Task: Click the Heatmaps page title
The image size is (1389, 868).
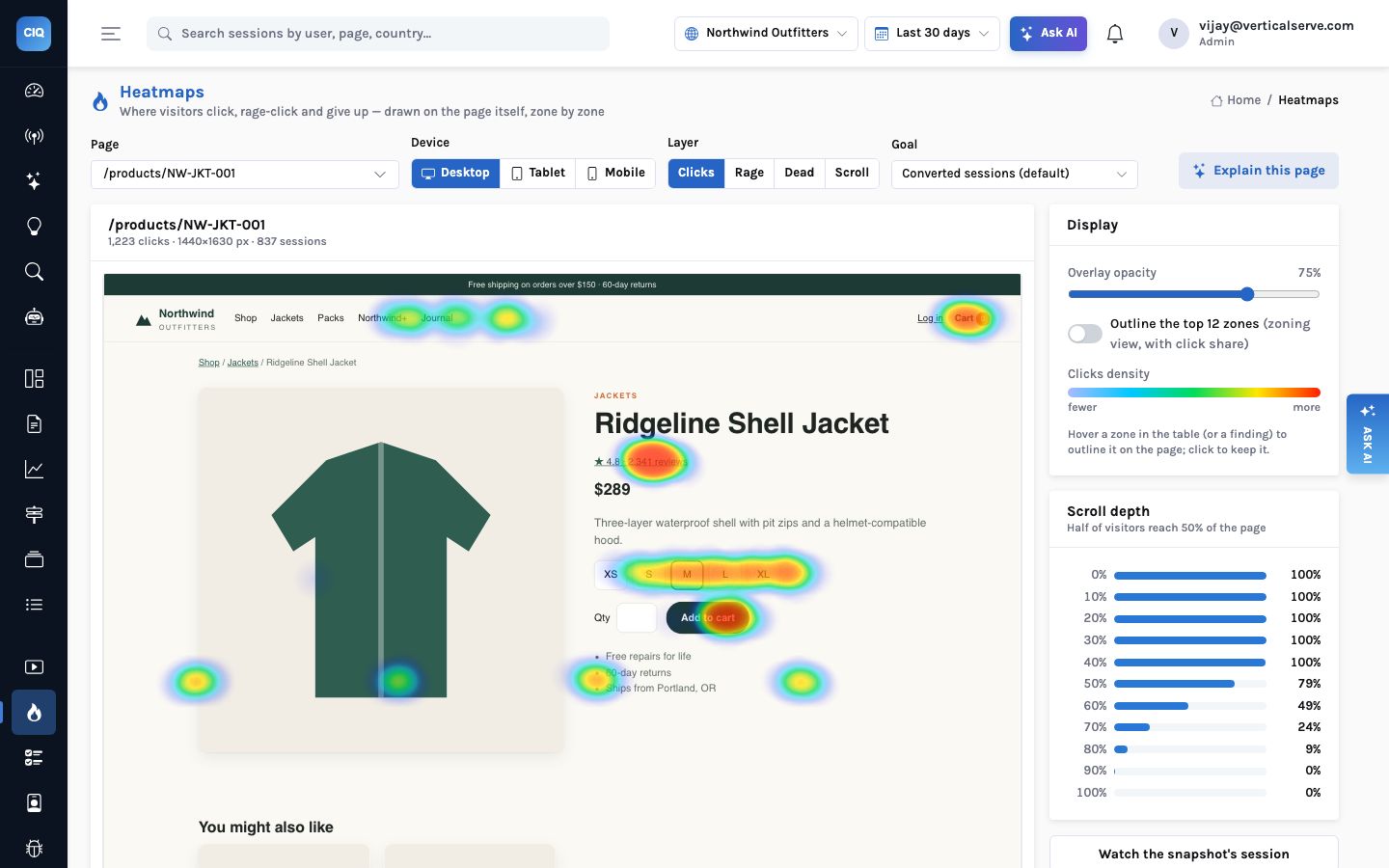Action: coord(162,92)
